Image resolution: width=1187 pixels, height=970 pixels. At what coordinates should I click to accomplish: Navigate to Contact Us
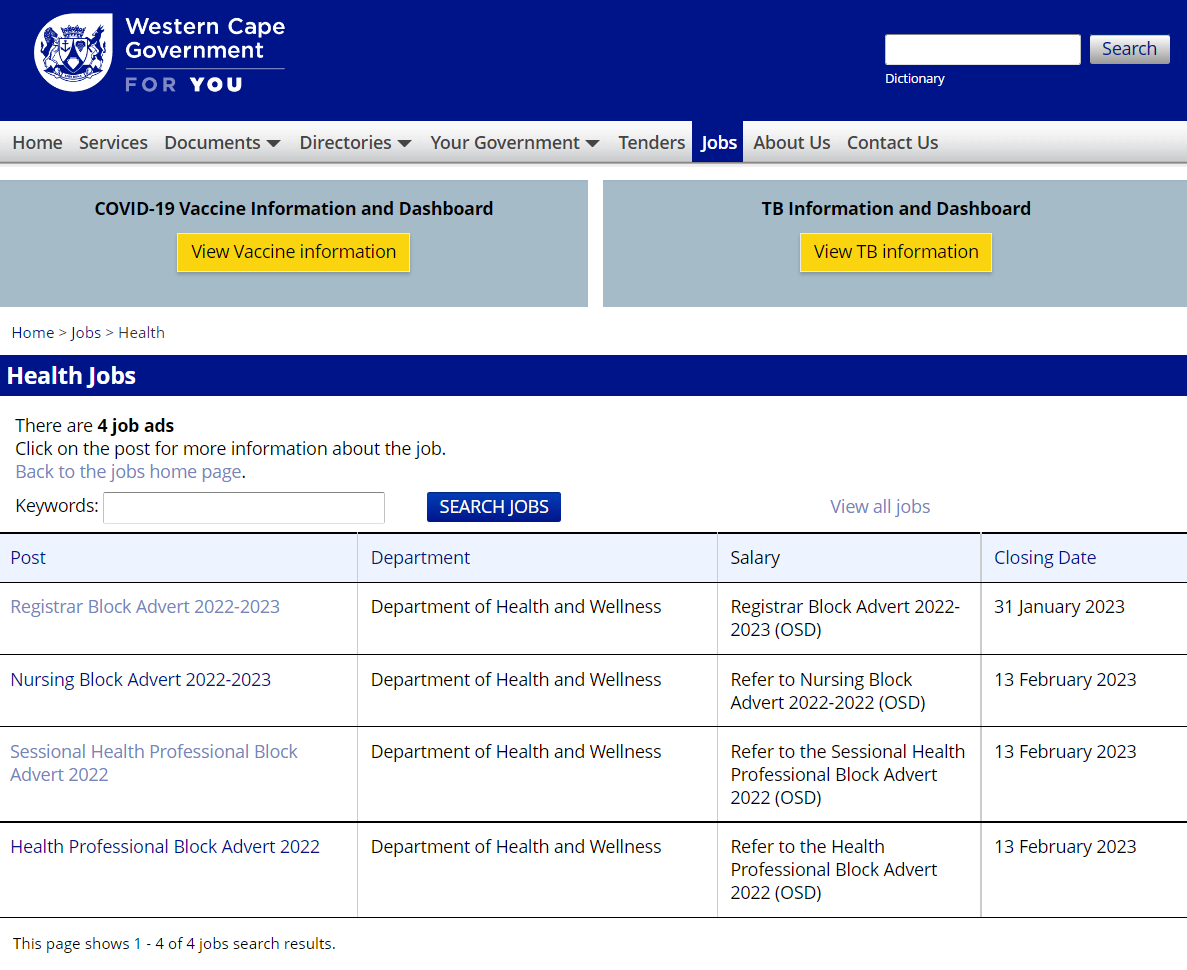pos(892,143)
